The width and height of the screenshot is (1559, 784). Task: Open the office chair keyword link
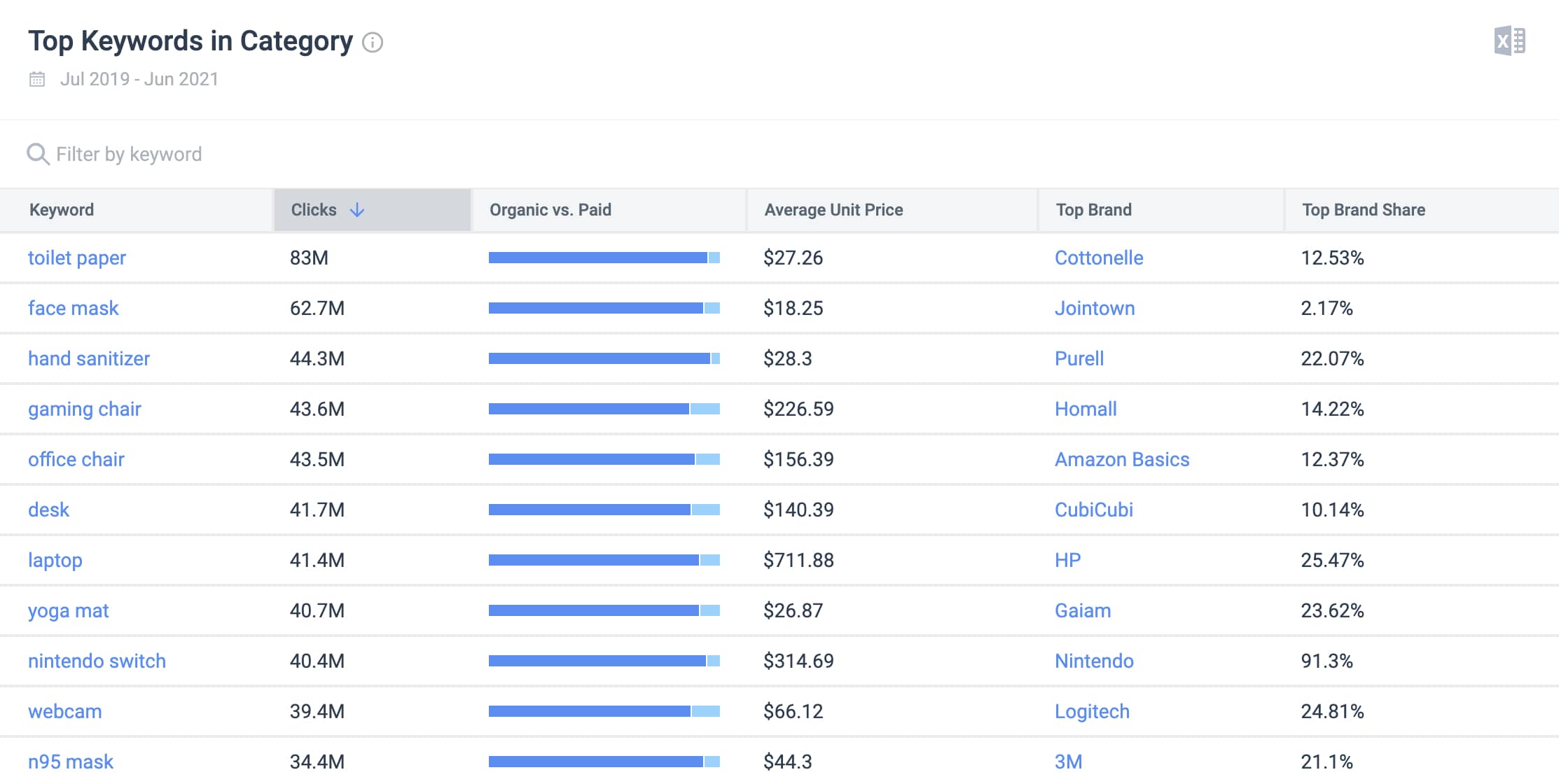coord(76,459)
